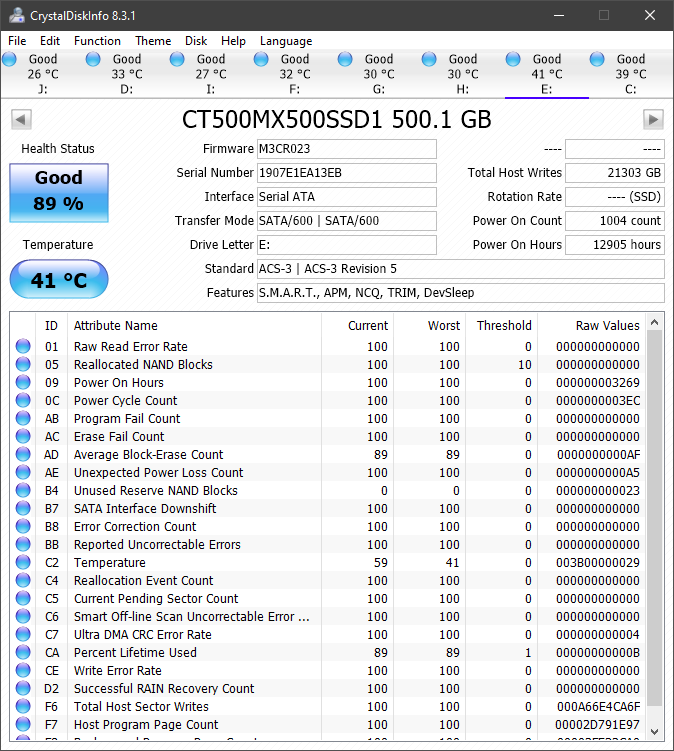Click the Power On Hours value 12905 hours
Image resolution: width=674 pixels, height=751 pixels.
[615, 245]
